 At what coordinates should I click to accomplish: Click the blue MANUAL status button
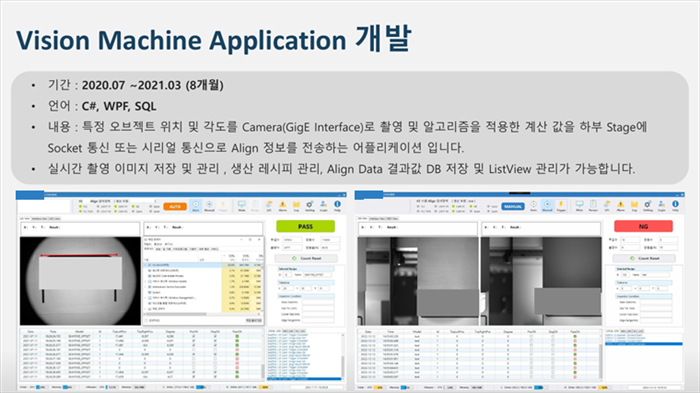tap(513, 206)
